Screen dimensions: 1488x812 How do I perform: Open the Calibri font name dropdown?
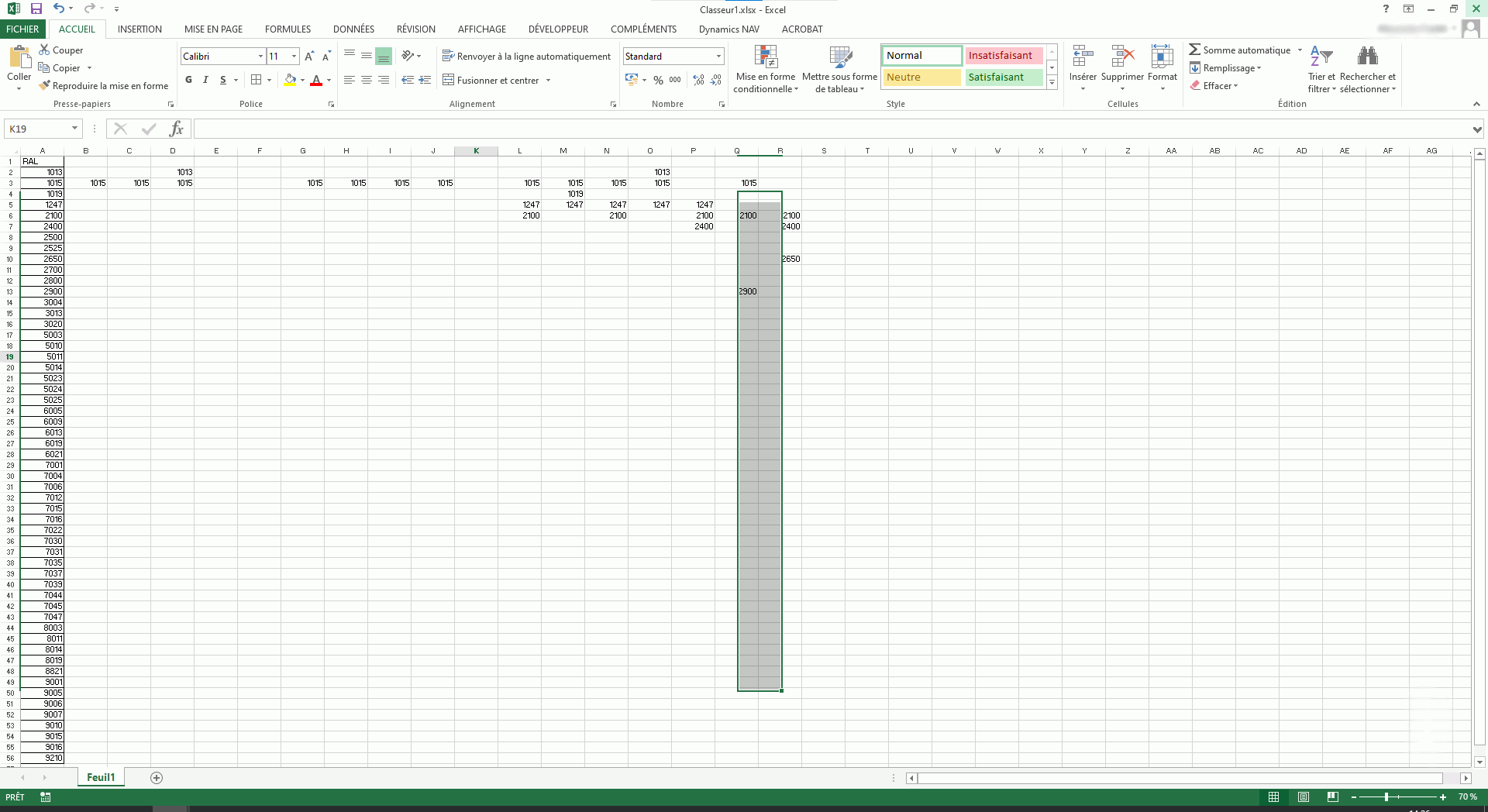pos(260,57)
